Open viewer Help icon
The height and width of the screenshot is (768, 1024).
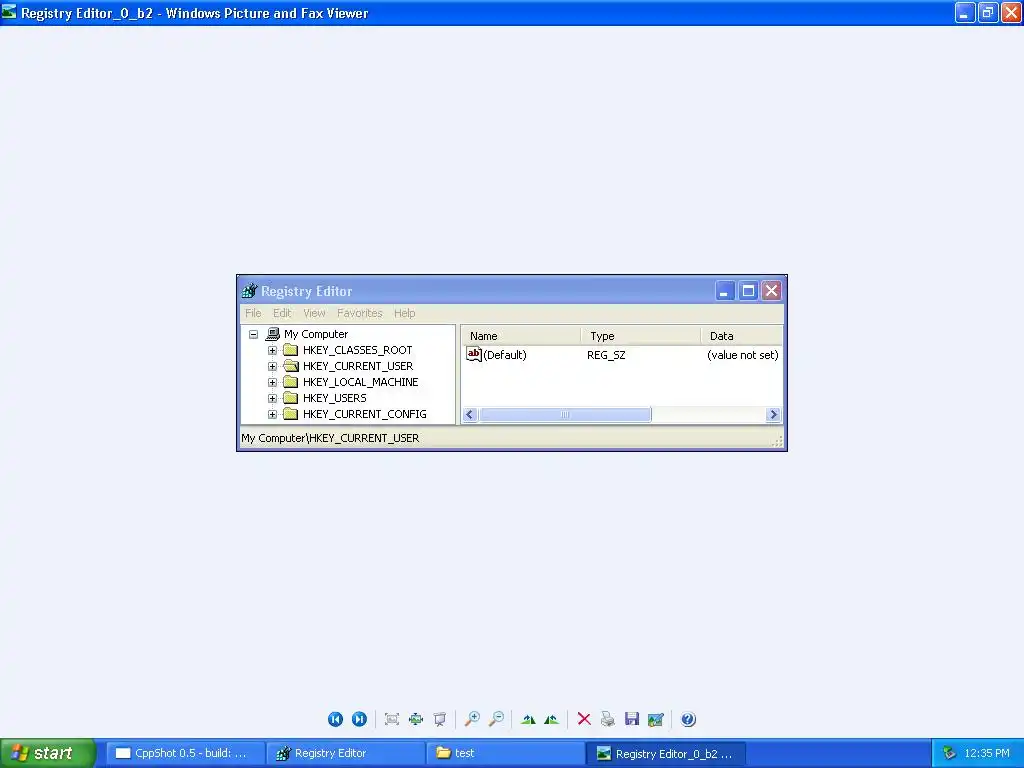pos(688,719)
